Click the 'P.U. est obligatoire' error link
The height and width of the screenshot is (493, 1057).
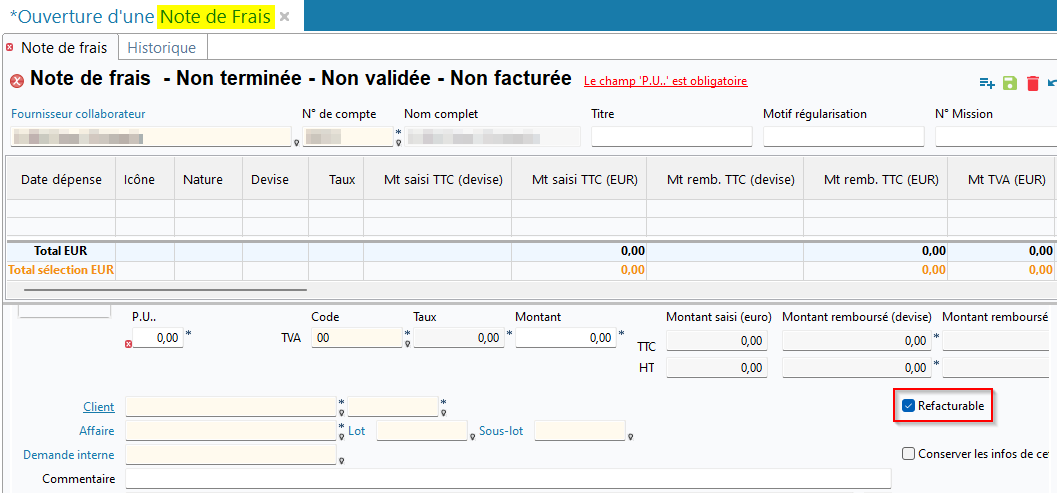coord(665,81)
